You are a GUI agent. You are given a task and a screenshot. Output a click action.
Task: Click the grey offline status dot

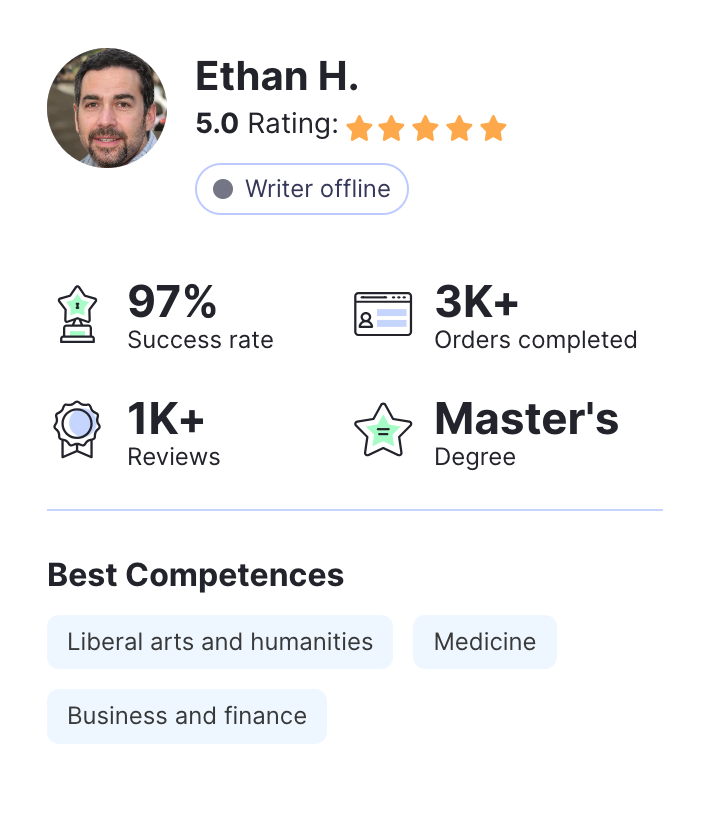tap(223, 189)
